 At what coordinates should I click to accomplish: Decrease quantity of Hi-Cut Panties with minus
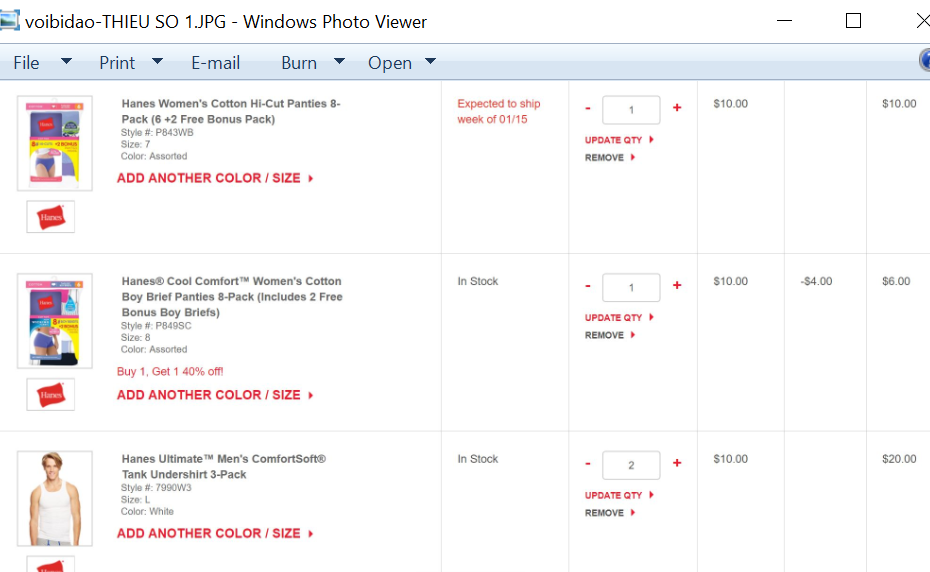[x=588, y=108]
